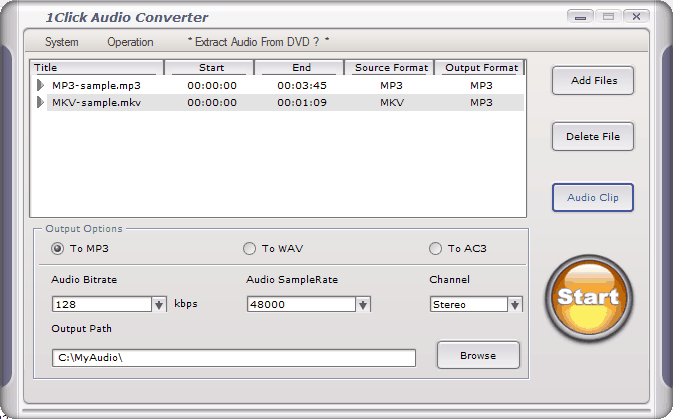Screen dimensions: 673x419
Task: Click the orange Start button
Action: pyautogui.click(x=589, y=298)
